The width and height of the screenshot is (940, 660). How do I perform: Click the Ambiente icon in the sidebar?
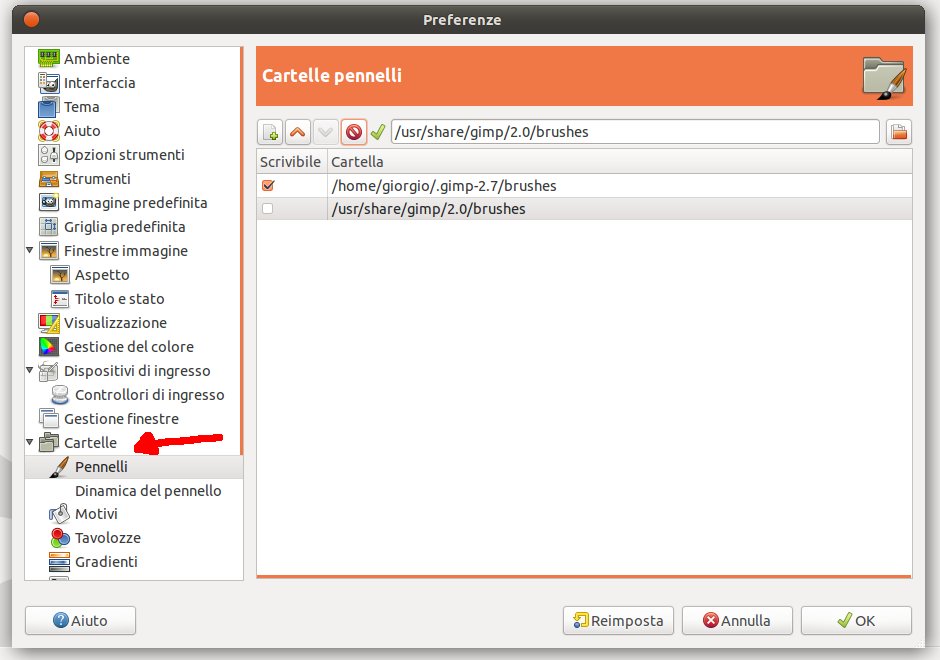49,58
